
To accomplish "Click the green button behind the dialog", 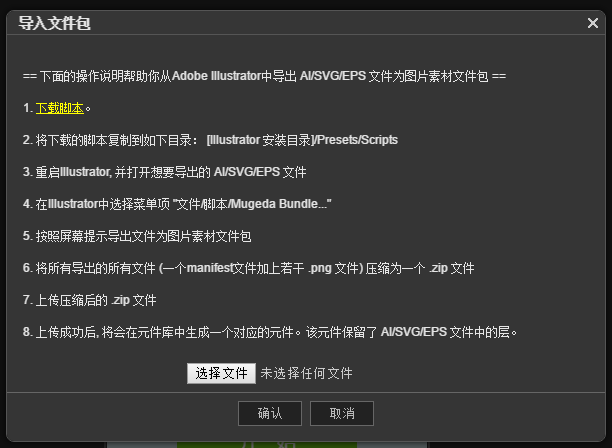I will (x=267, y=445).
